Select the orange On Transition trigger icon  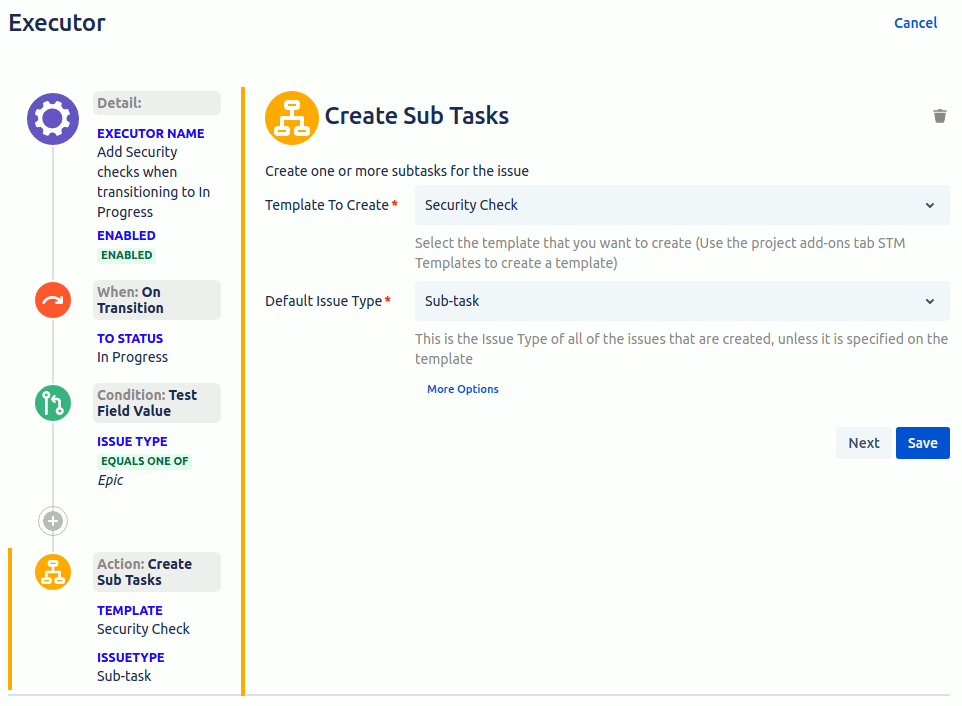pos(52,299)
